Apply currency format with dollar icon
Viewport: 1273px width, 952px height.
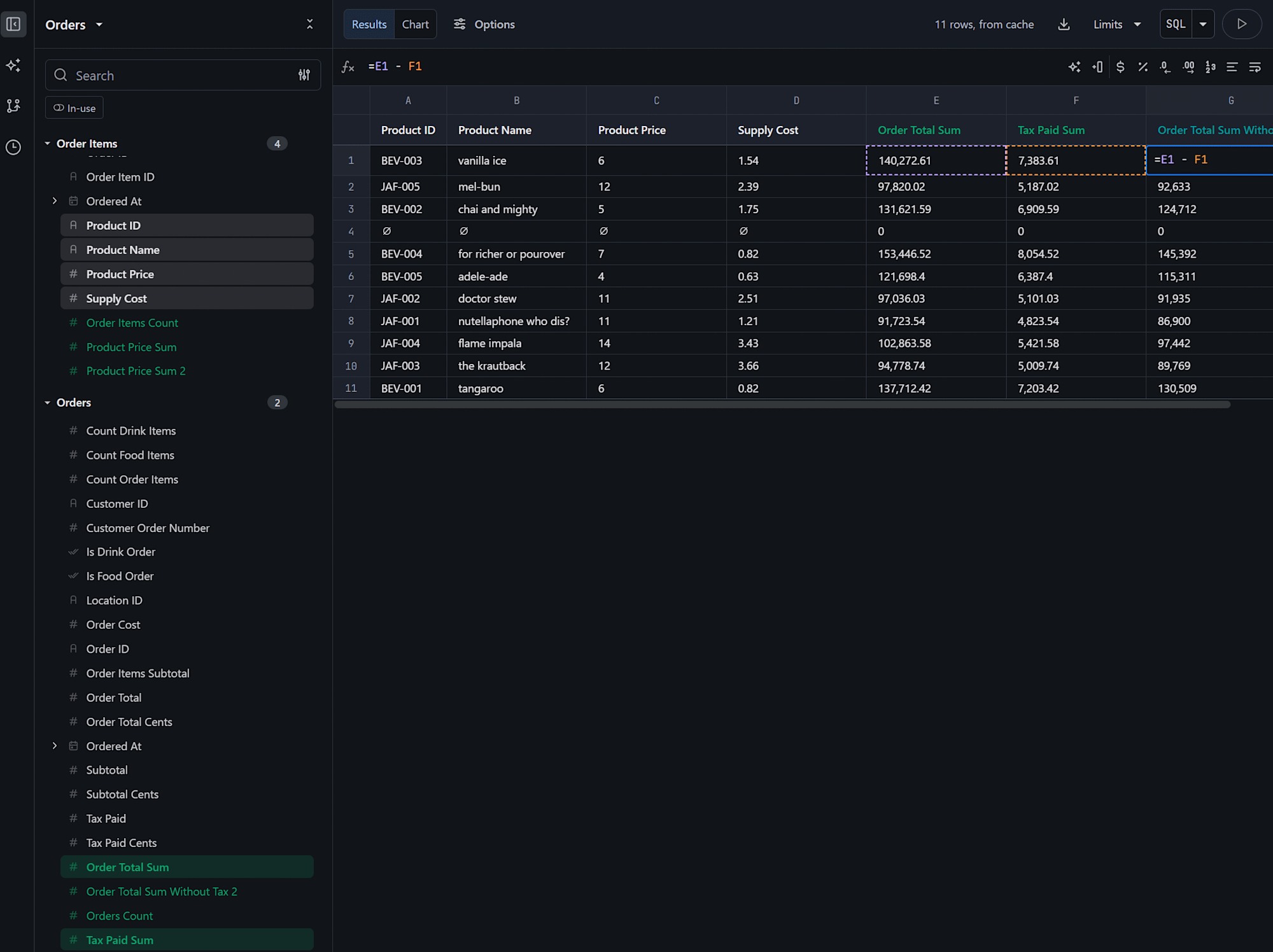(1120, 67)
